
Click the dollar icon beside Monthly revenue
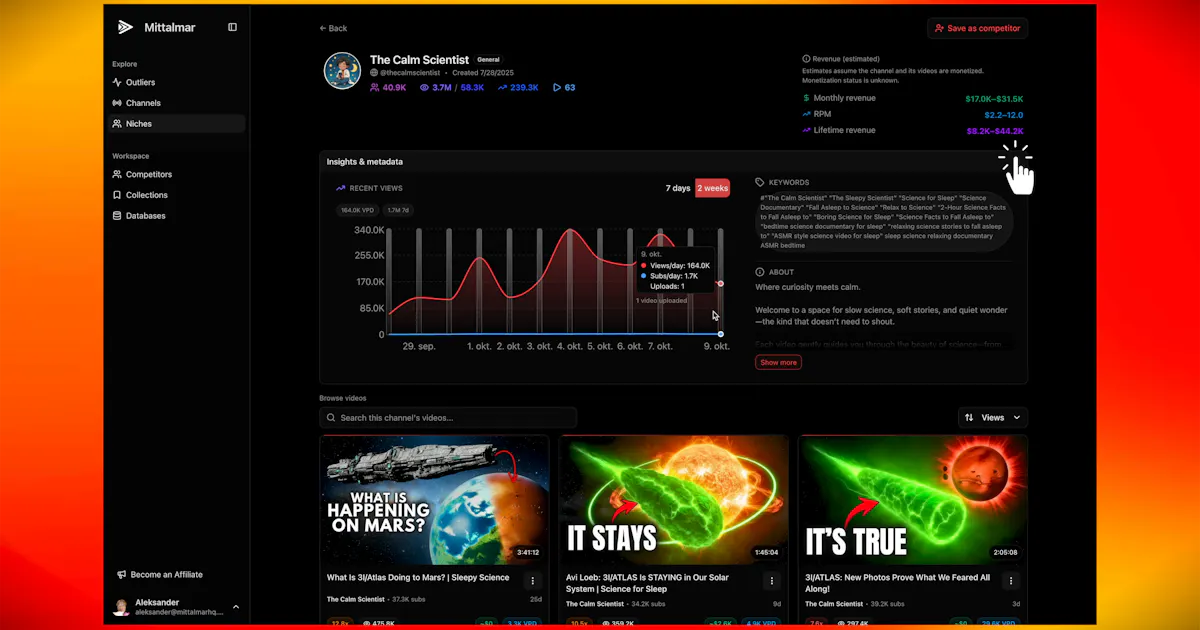coord(807,98)
